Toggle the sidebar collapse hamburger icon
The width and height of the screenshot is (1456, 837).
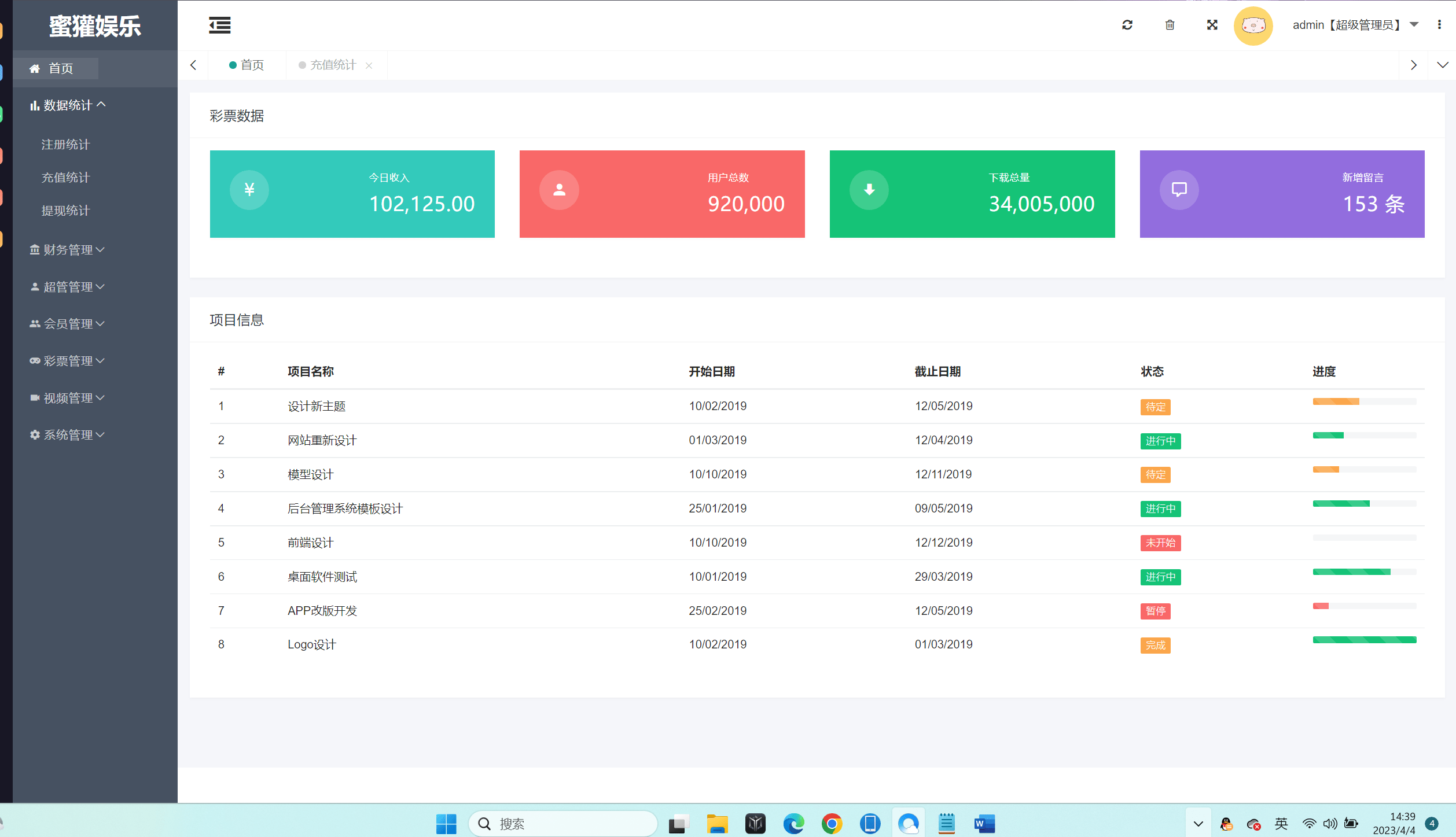tap(219, 25)
